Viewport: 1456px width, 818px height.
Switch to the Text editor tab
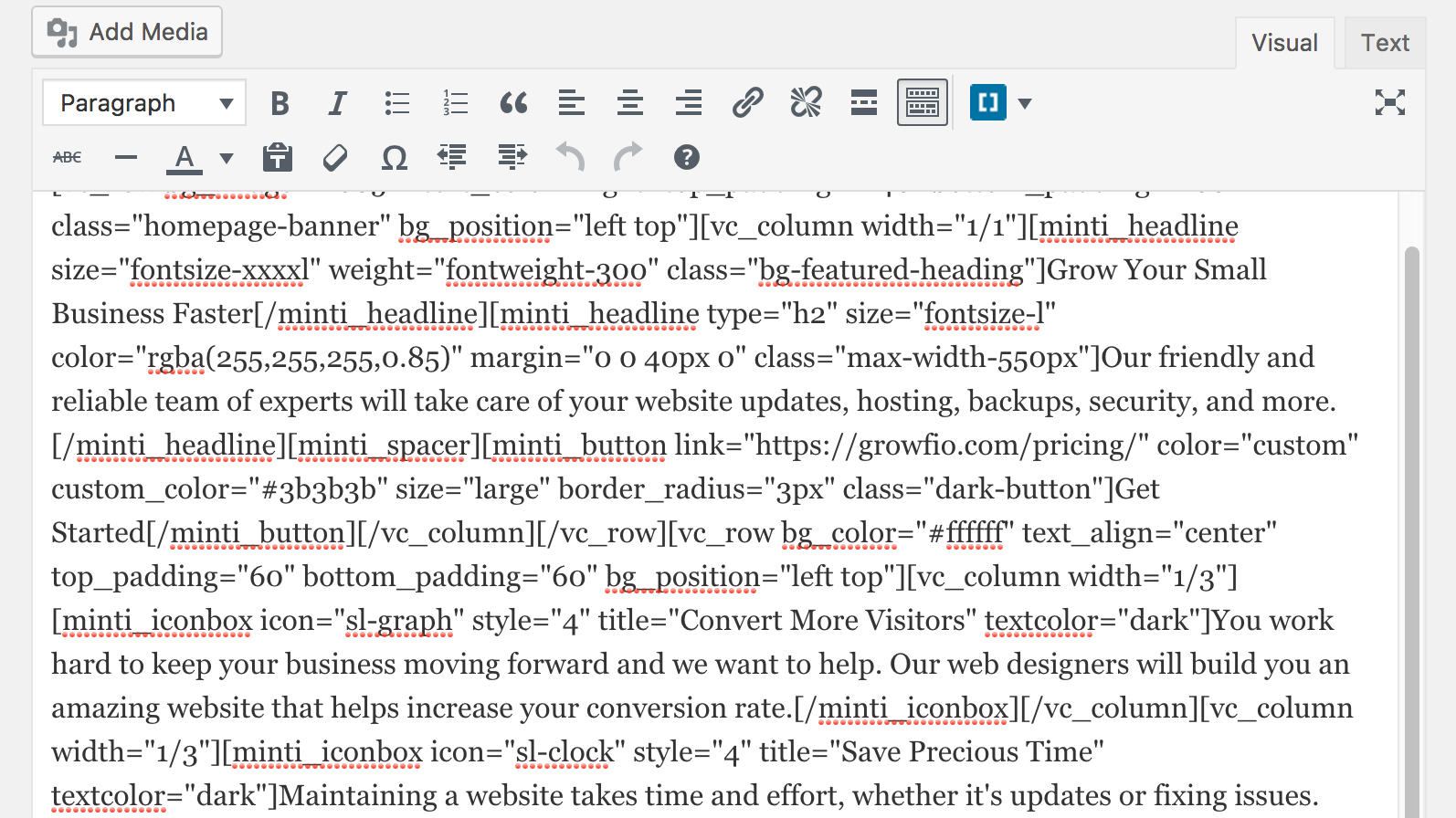point(1385,43)
